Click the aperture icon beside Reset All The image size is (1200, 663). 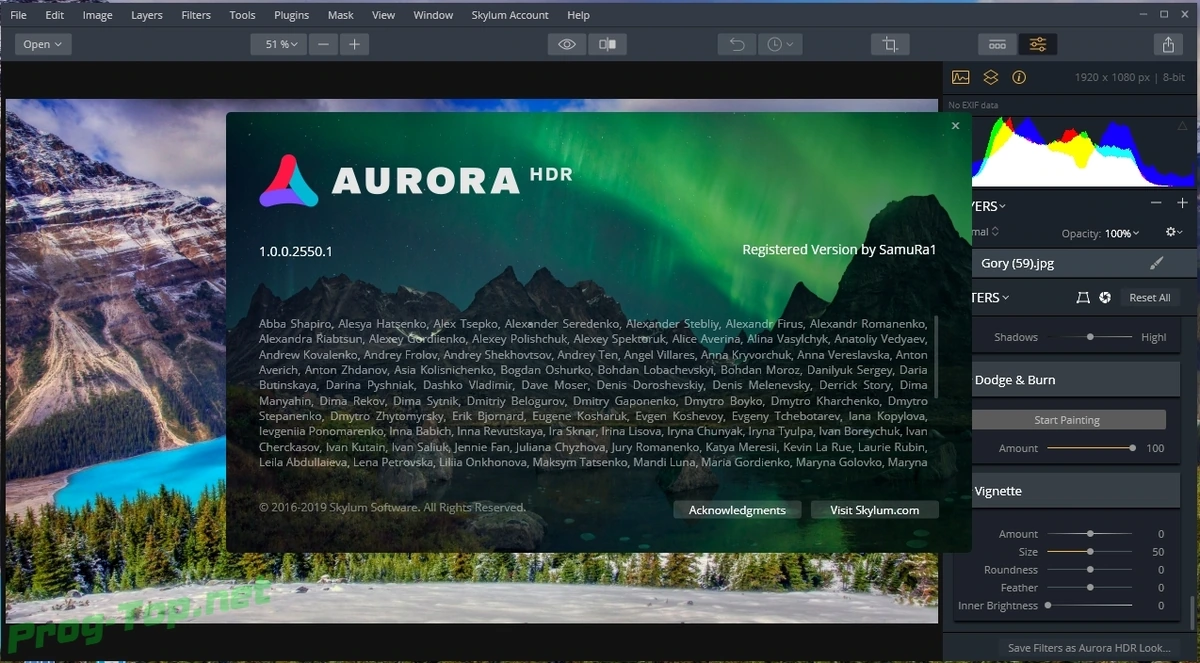1105,298
